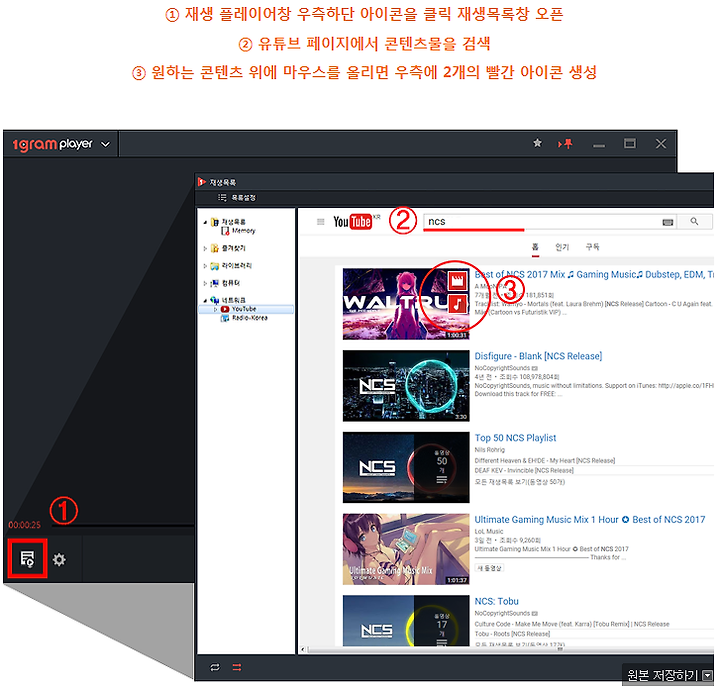Click the YouTube hamburger menu icon
The width and height of the screenshot is (720, 688).
(321, 222)
